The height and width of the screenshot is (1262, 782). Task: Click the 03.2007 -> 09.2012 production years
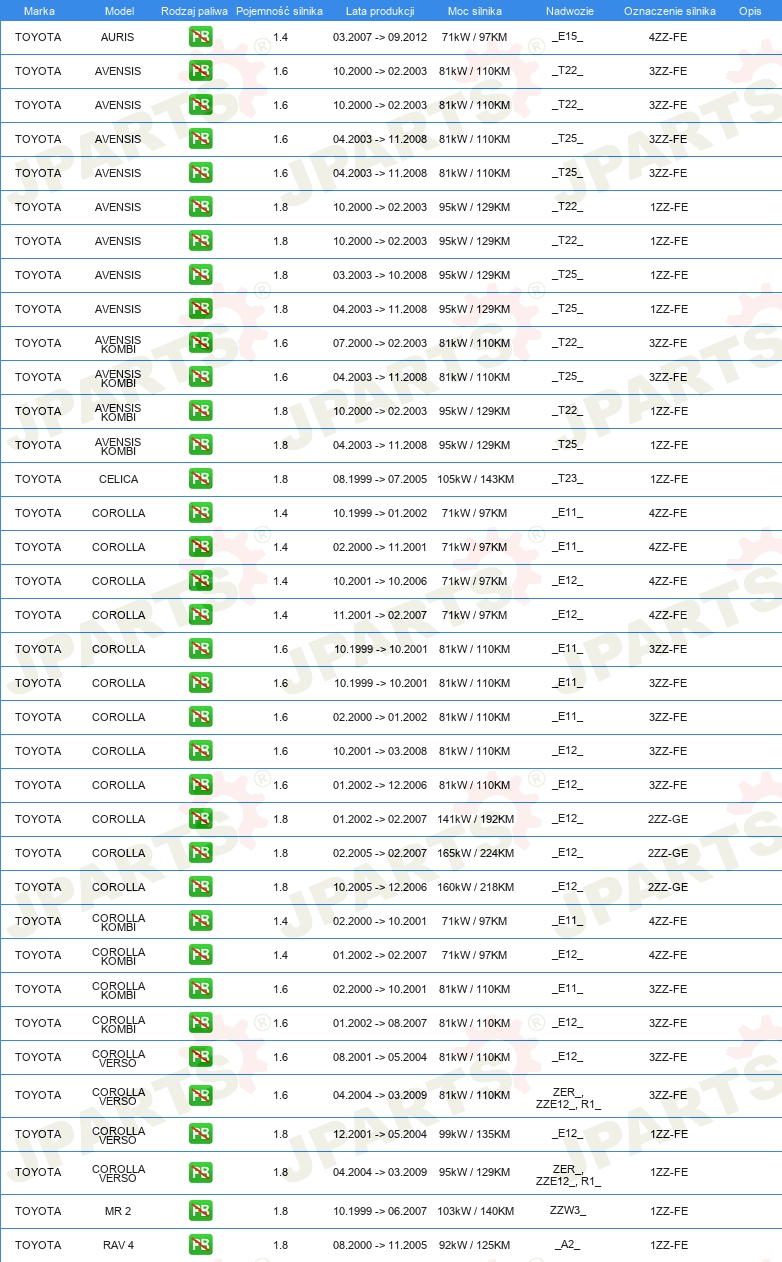click(x=380, y=37)
